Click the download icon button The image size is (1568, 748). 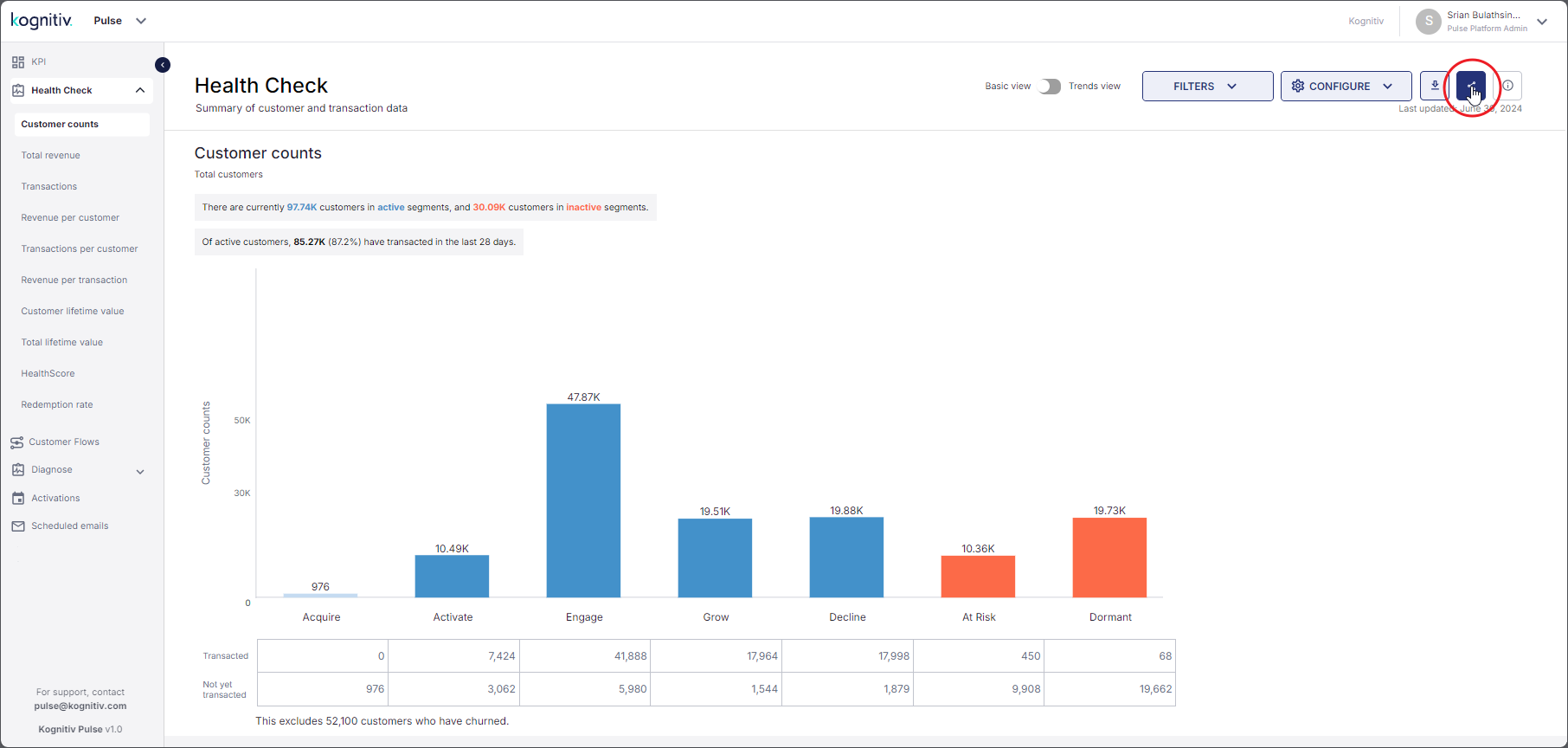[x=1435, y=86]
